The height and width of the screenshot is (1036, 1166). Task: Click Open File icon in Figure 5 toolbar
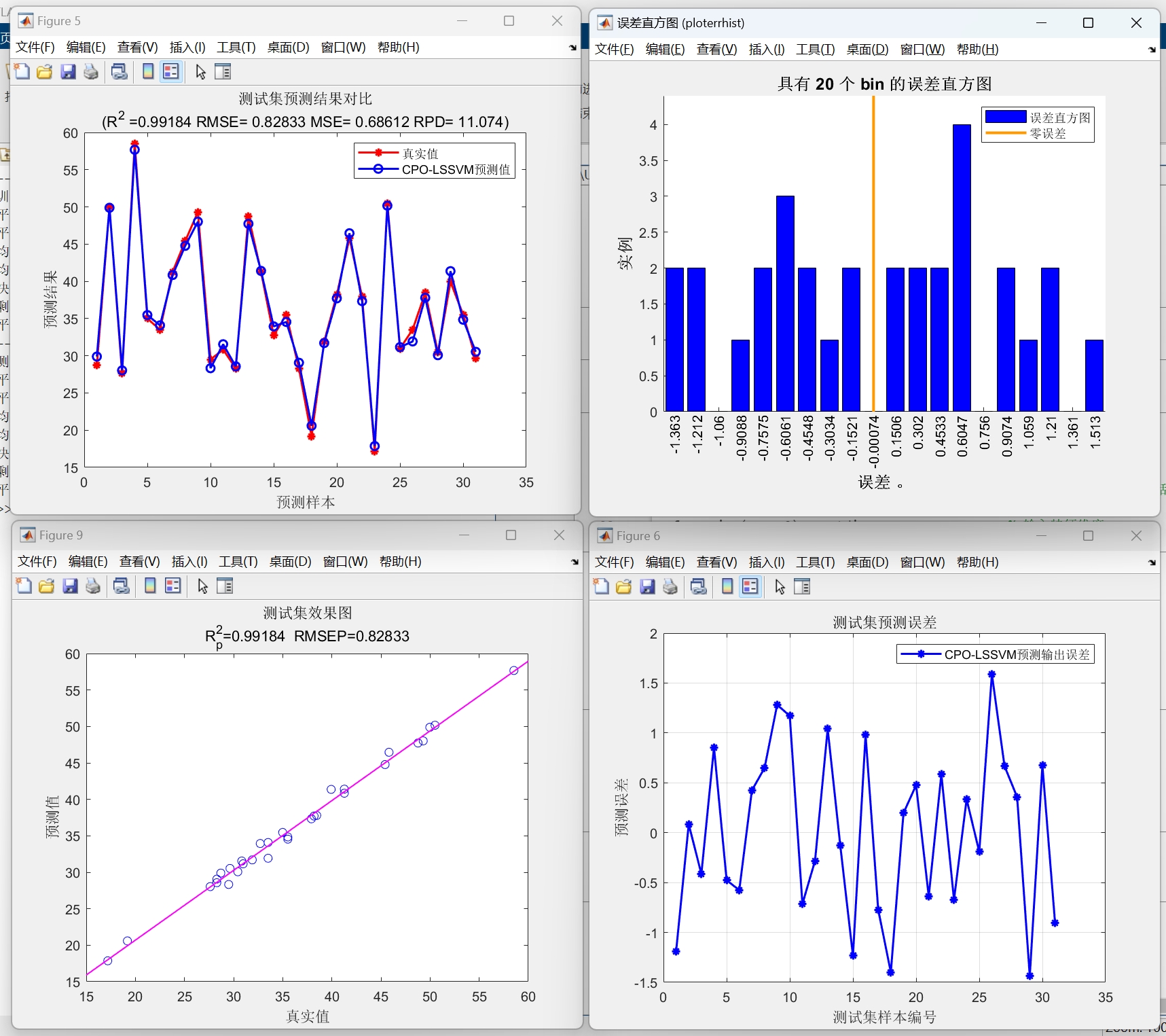pos(44,71)
